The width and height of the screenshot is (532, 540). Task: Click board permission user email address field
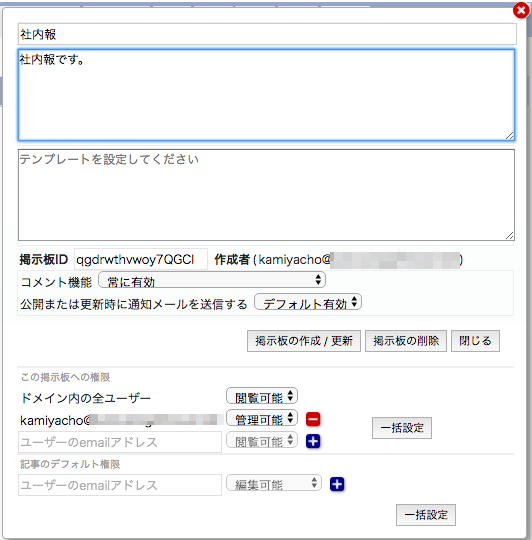[120, 442]
